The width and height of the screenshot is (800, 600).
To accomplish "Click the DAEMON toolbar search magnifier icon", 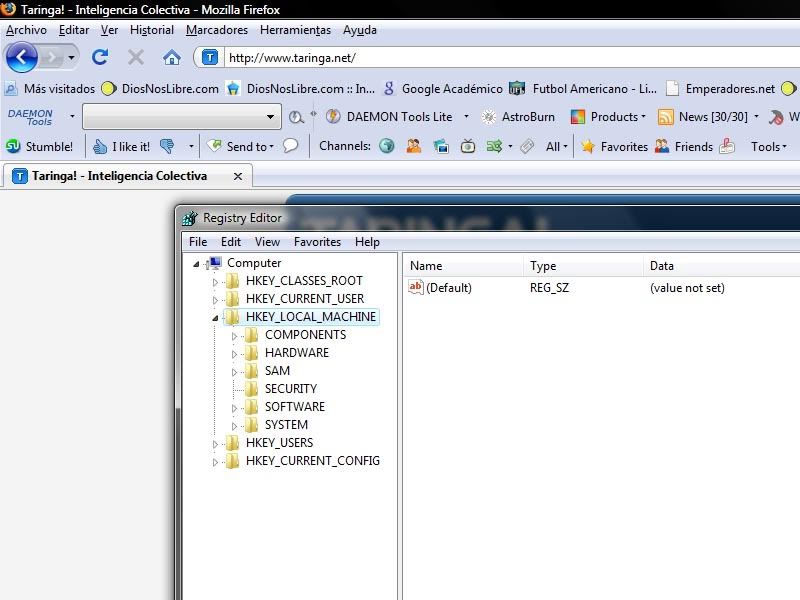I will click(295, 117).
